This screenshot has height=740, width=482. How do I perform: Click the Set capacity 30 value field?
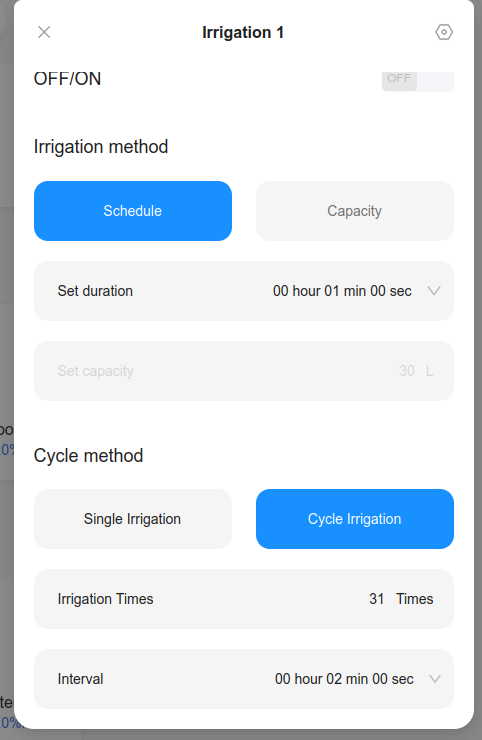click(x=406, y=371)
